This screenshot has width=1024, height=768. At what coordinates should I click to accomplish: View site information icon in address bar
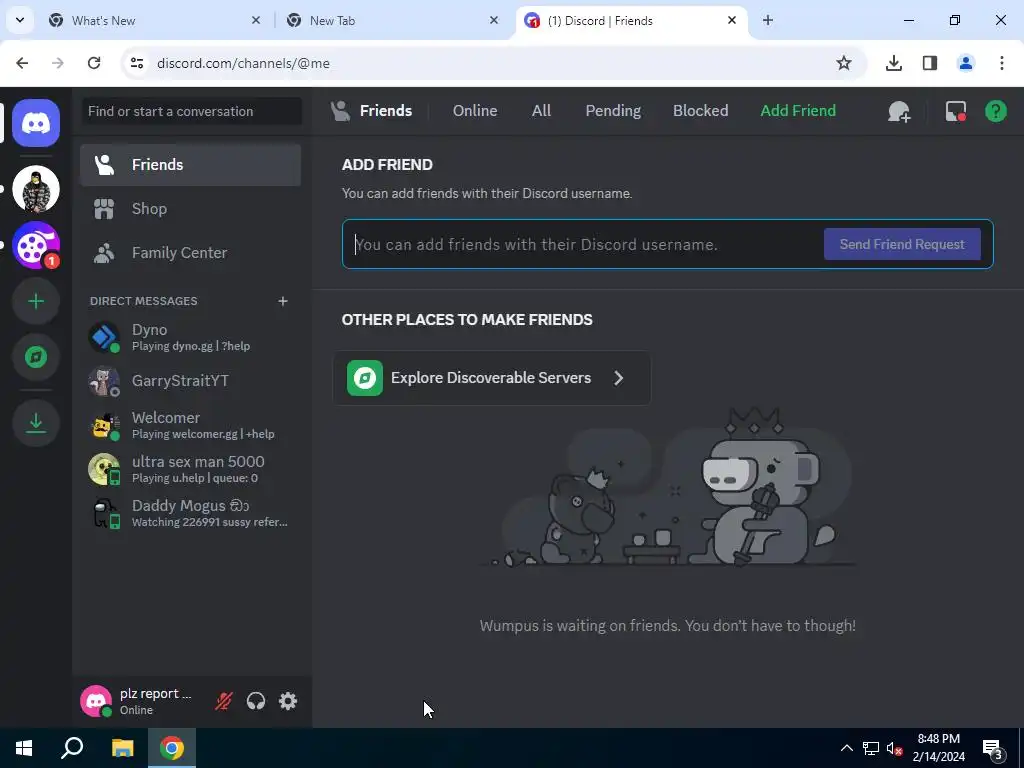(136, 63)
